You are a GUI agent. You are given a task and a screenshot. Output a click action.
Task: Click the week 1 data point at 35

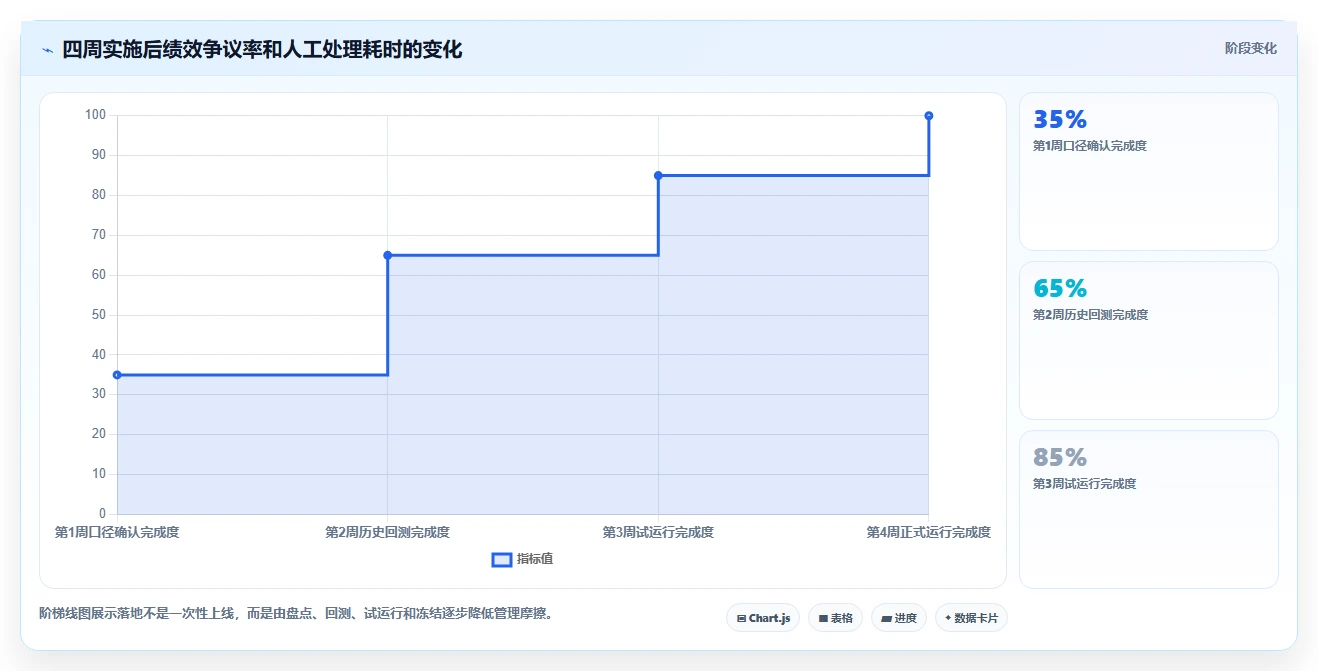tap(117, 375)
